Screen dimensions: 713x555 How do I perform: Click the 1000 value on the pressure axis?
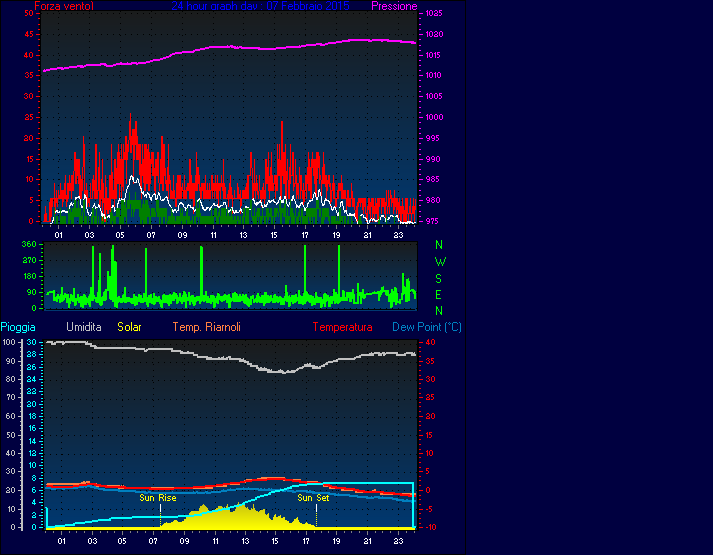point(434,117)
